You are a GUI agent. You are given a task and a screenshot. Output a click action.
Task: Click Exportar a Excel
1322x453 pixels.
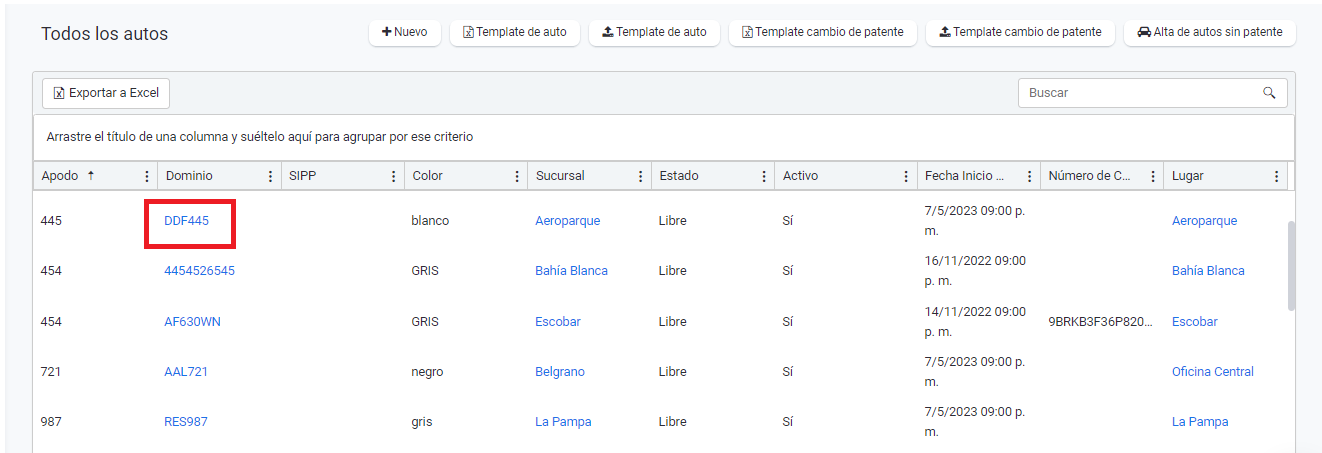[x=106, y=93]
